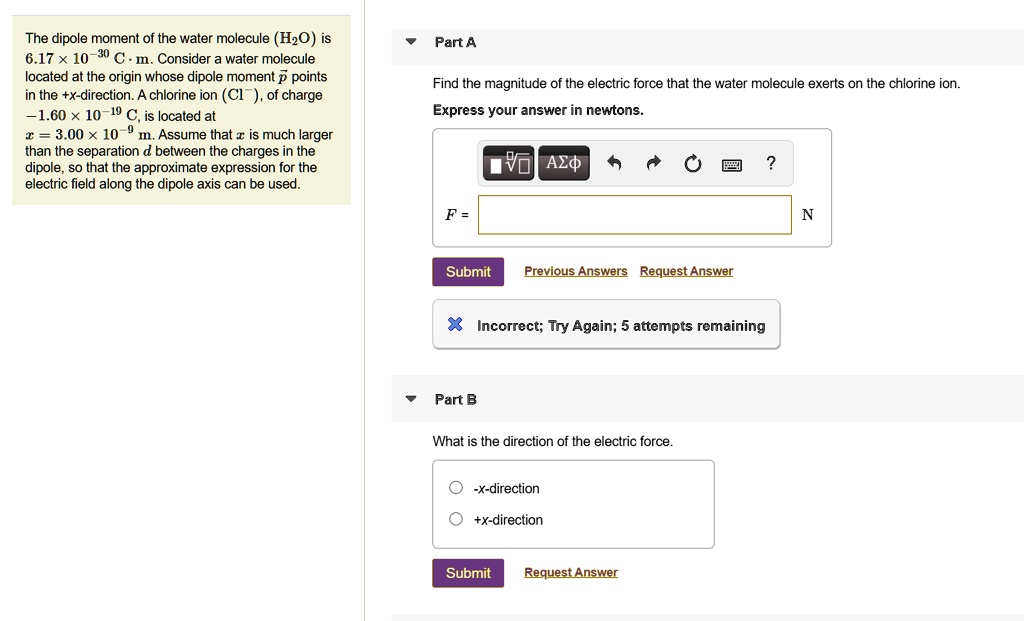Submit the Part A answer
The width and height of the screenshot is (1024, 621).
[x=468, y=272]
